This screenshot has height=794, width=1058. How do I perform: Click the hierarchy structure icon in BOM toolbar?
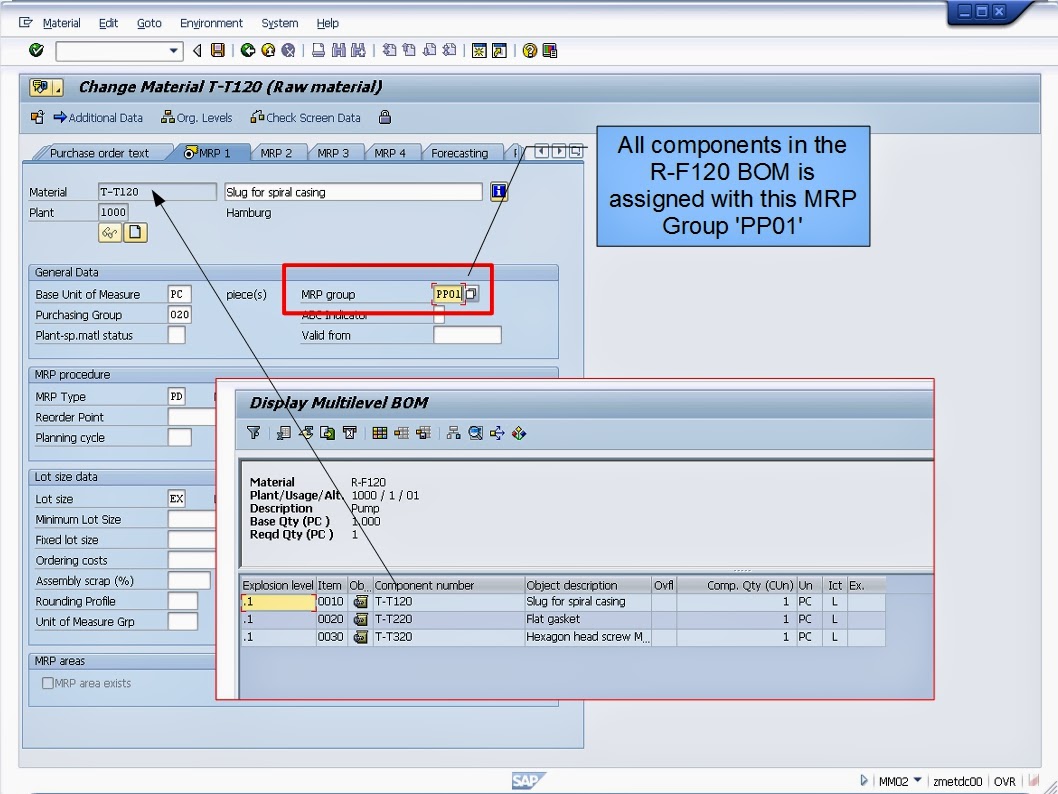point(453,433)
